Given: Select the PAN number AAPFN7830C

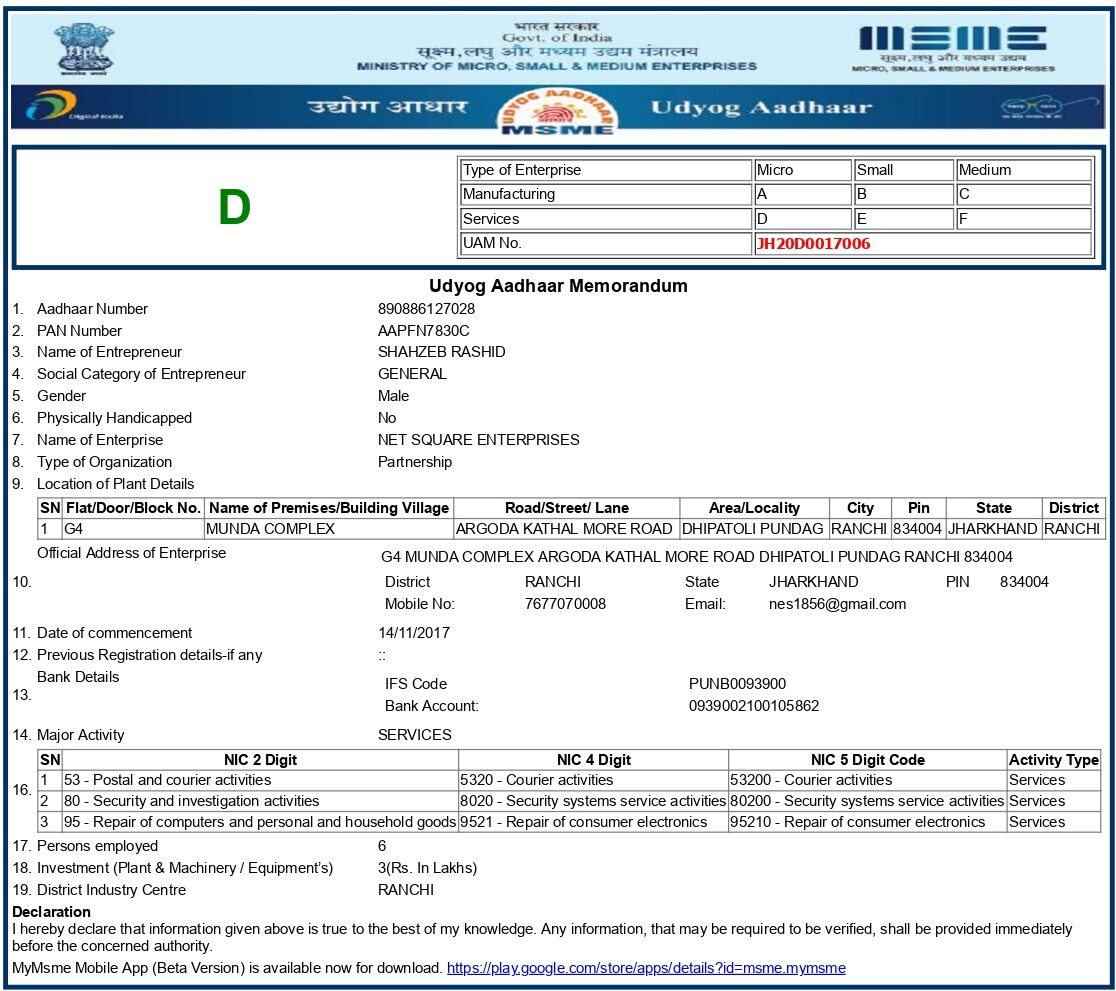Looking at the screenshot, I should tap(423, 331).
